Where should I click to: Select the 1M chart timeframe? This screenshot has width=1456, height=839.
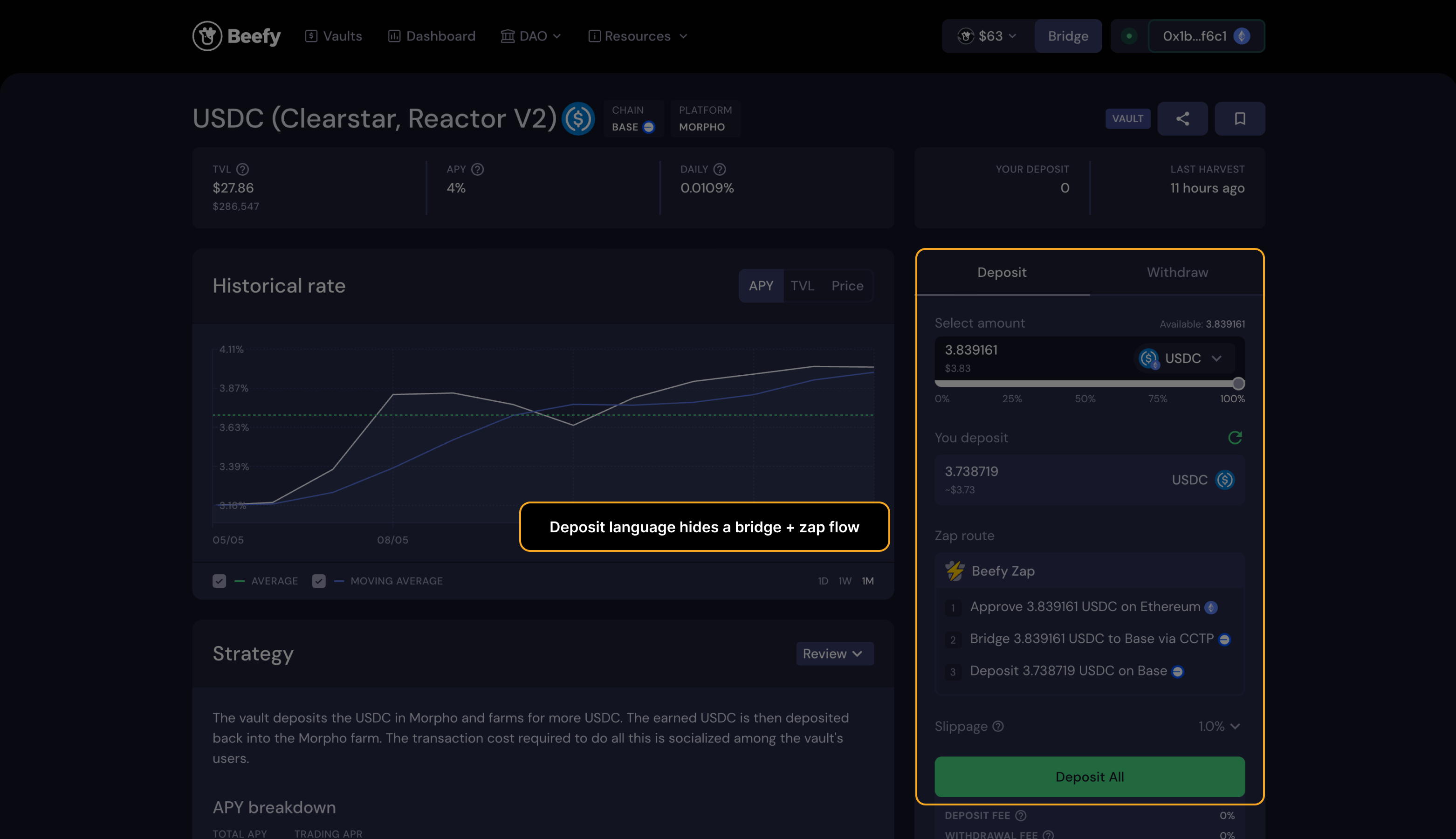[x=868, y=581]
